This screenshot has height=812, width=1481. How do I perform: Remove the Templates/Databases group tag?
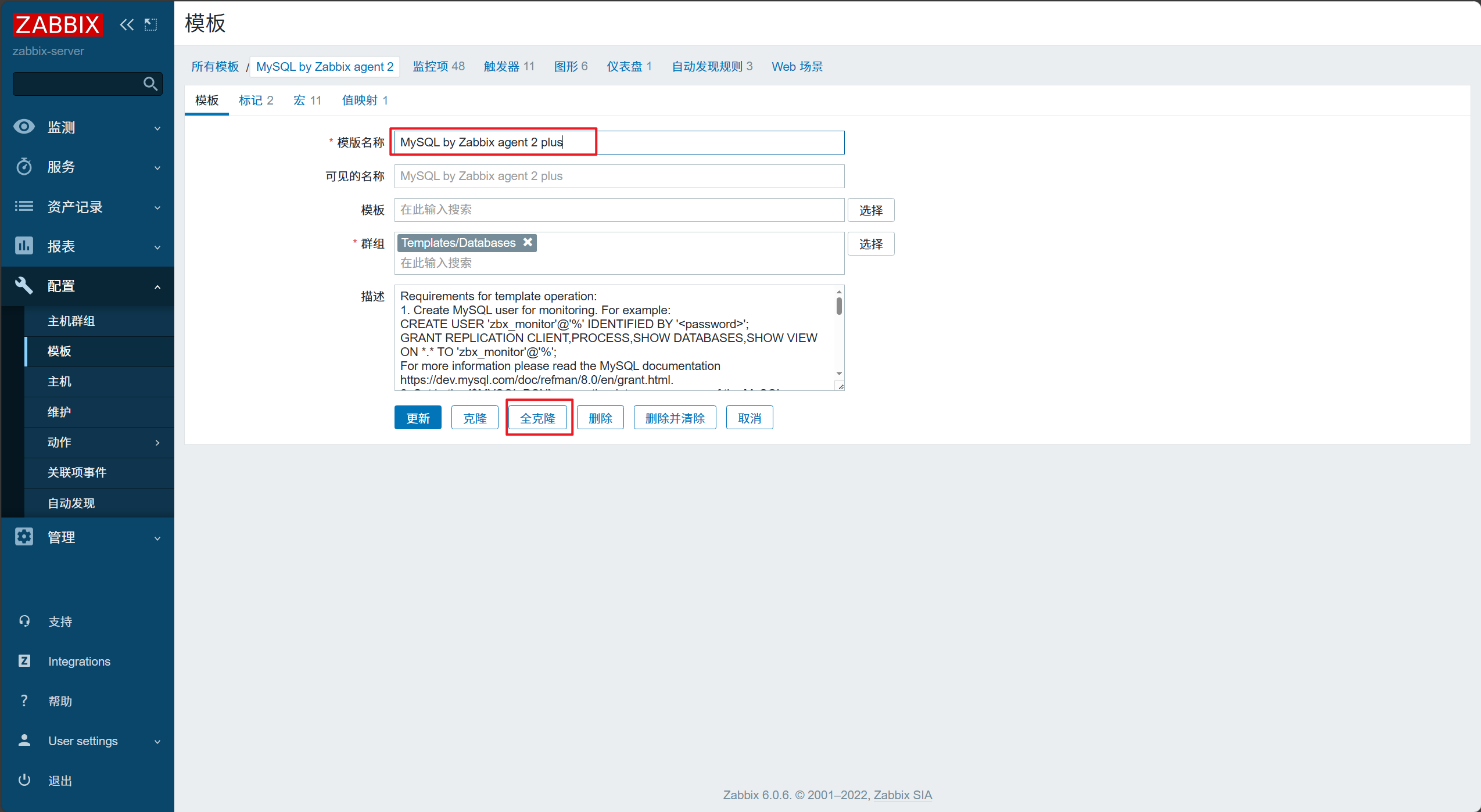coord(528,242)
